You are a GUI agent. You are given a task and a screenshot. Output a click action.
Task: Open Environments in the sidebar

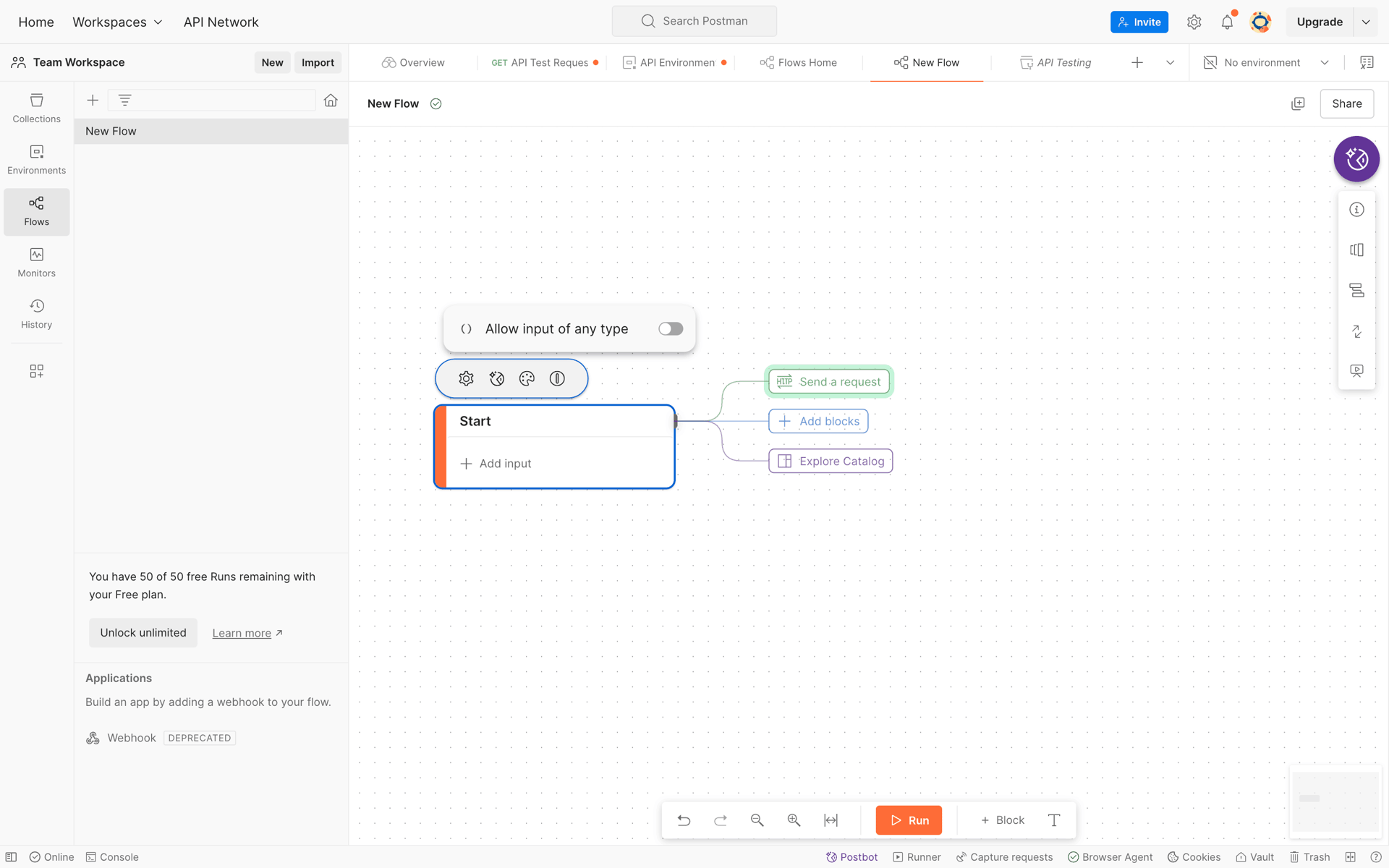(36, 160)
